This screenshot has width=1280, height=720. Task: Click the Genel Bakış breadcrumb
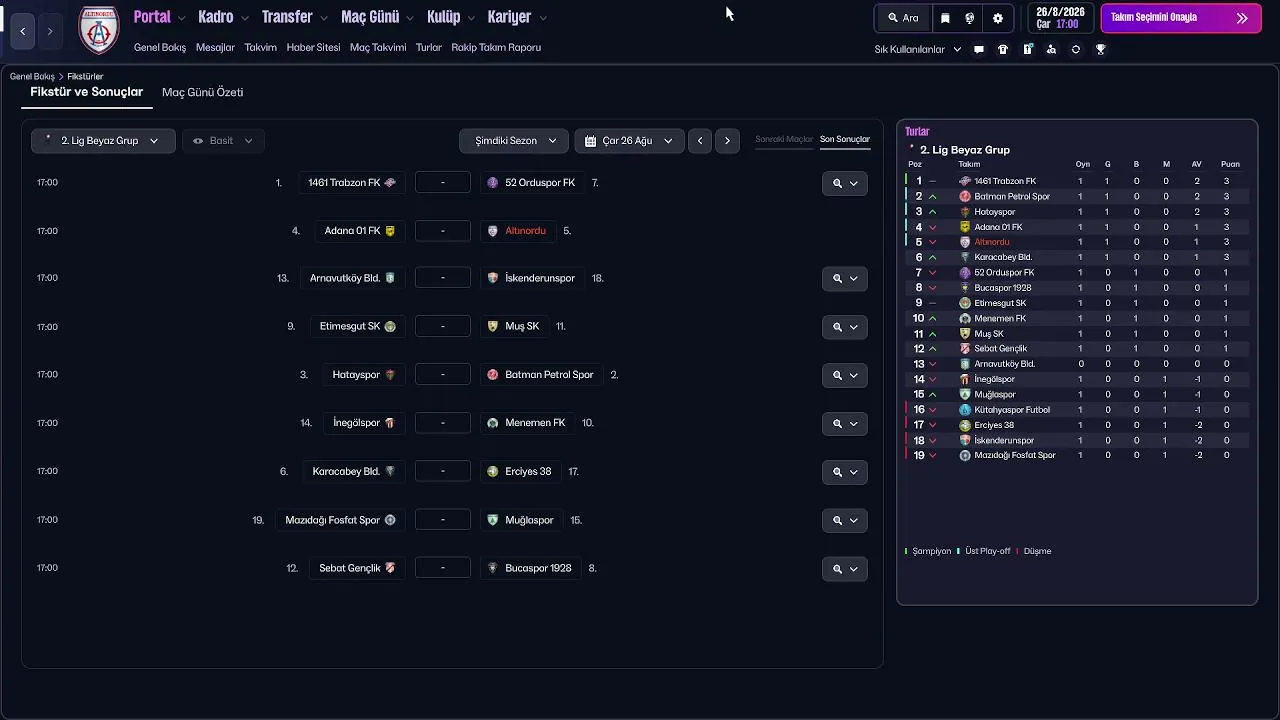pos(32,76)
